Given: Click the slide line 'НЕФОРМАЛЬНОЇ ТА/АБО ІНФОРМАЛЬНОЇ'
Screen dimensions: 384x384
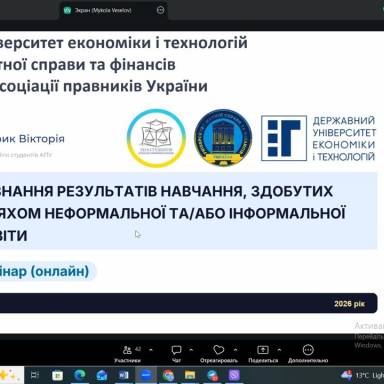Looking at the screenshot, I should pyautogui.click(x=195, y=214).
